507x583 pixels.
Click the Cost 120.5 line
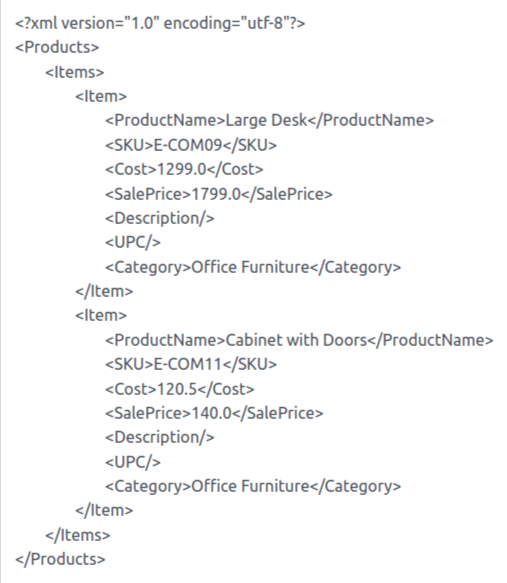click(180, 389)
